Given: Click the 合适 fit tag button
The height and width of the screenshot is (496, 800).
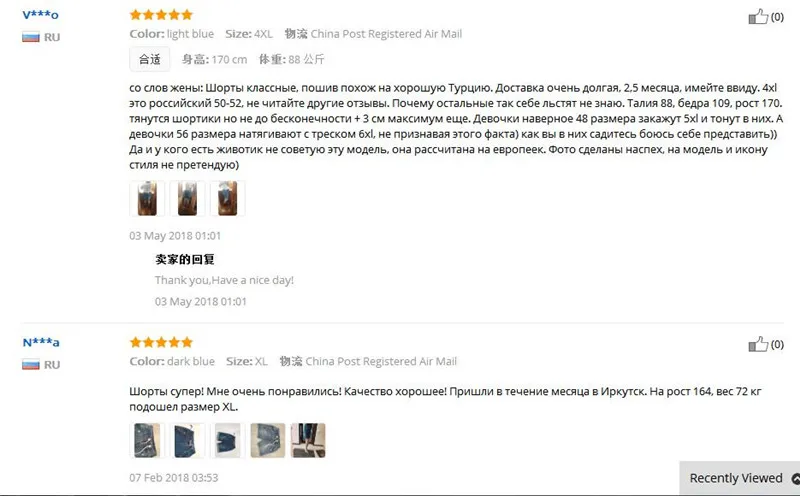Looking at the screenshot, I should click(149, 59).
